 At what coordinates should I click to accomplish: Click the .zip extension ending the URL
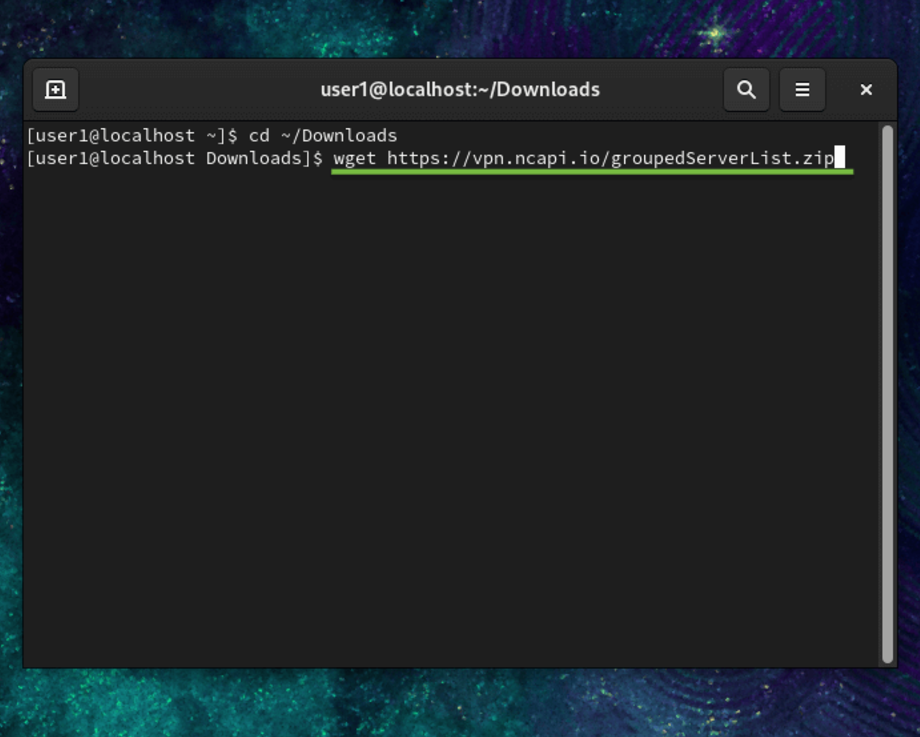(813, 158)
